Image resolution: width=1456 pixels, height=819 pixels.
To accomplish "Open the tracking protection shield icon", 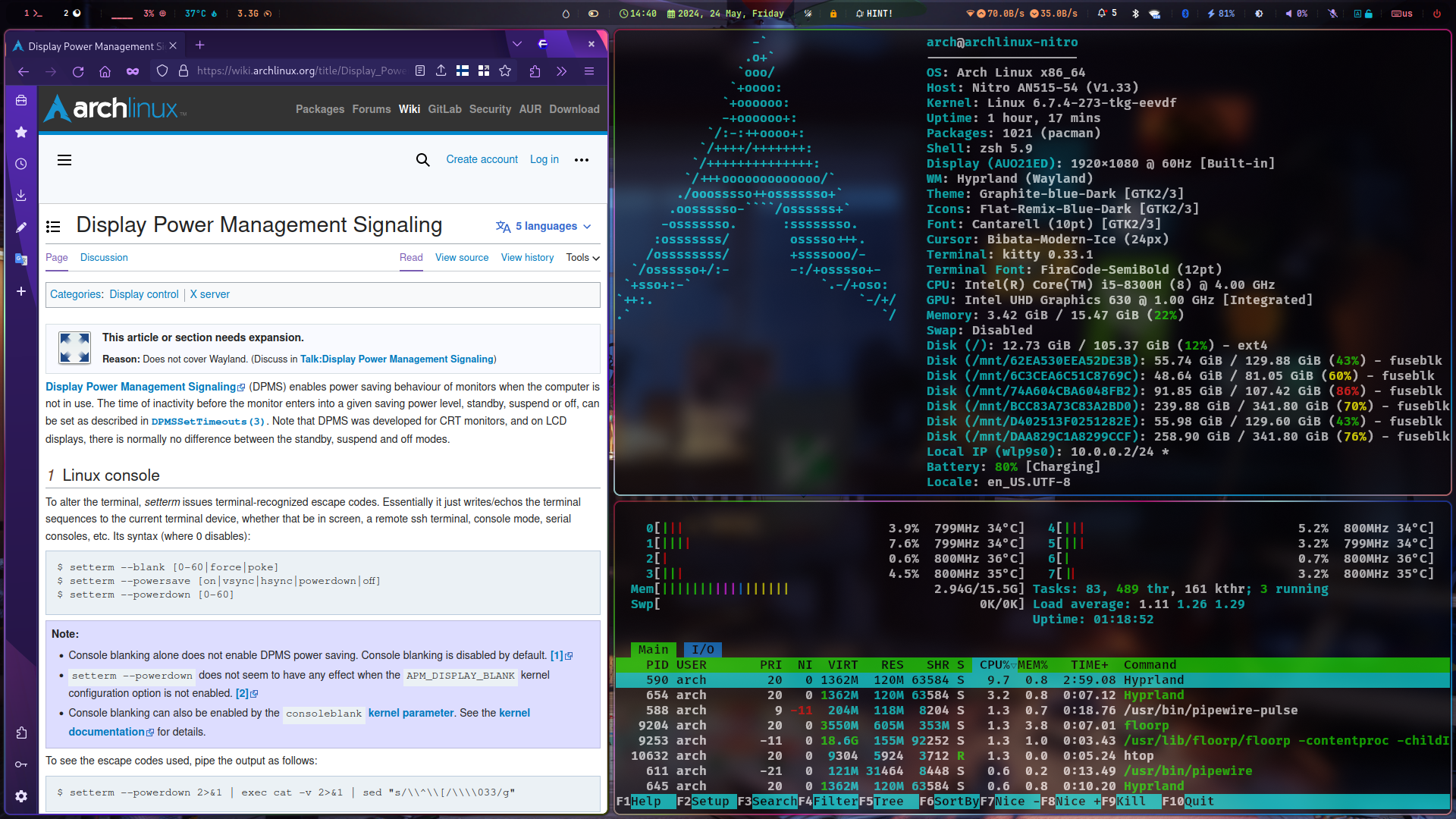I will 162,71.
